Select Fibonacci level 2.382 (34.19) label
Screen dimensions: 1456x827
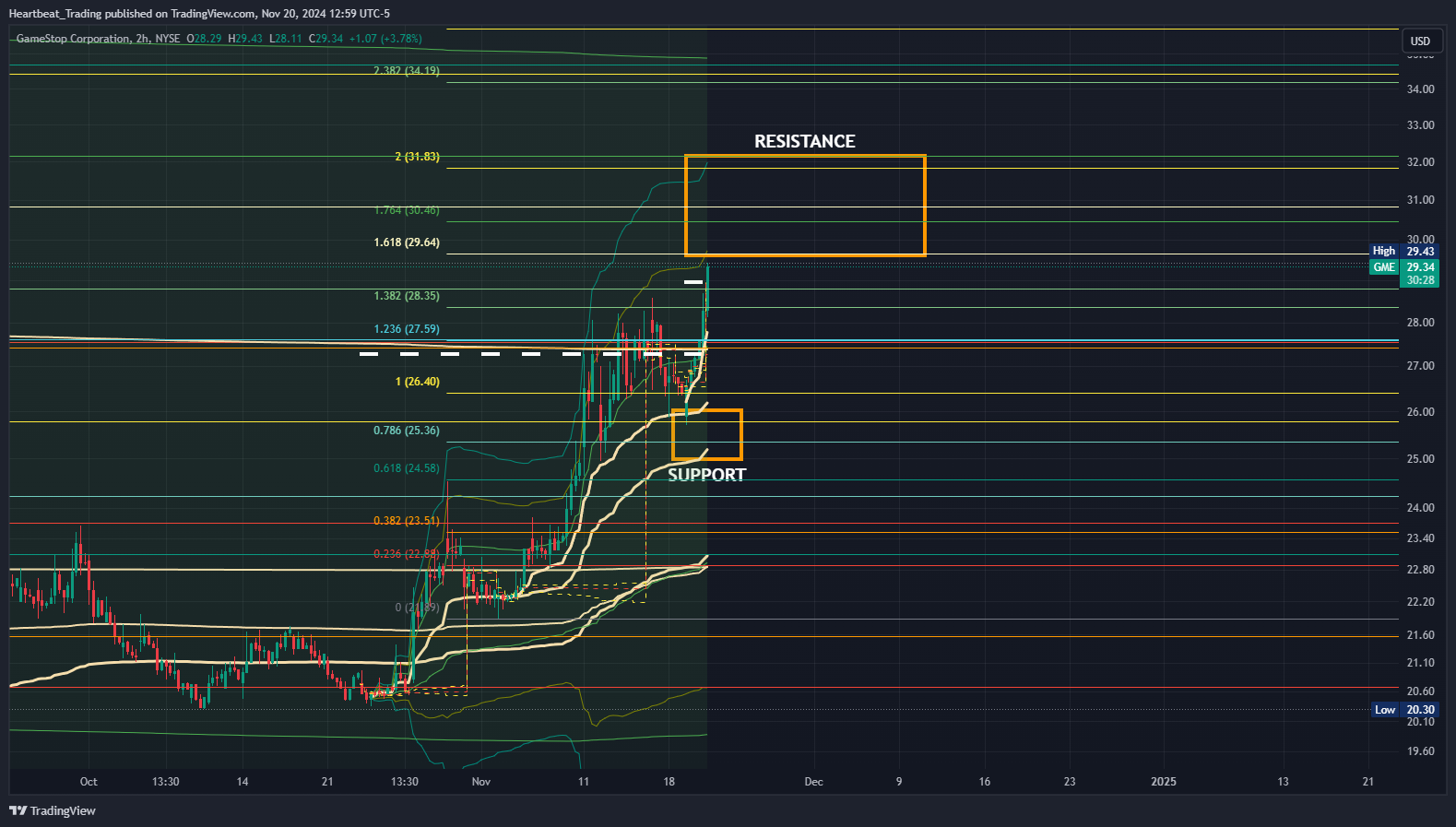[x=407, y=70]
